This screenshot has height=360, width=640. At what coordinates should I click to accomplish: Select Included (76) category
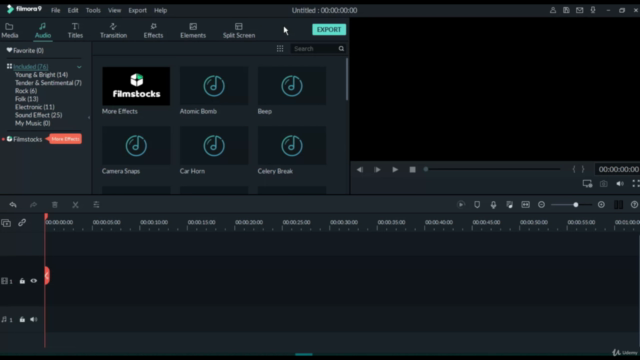coord(31,67)
